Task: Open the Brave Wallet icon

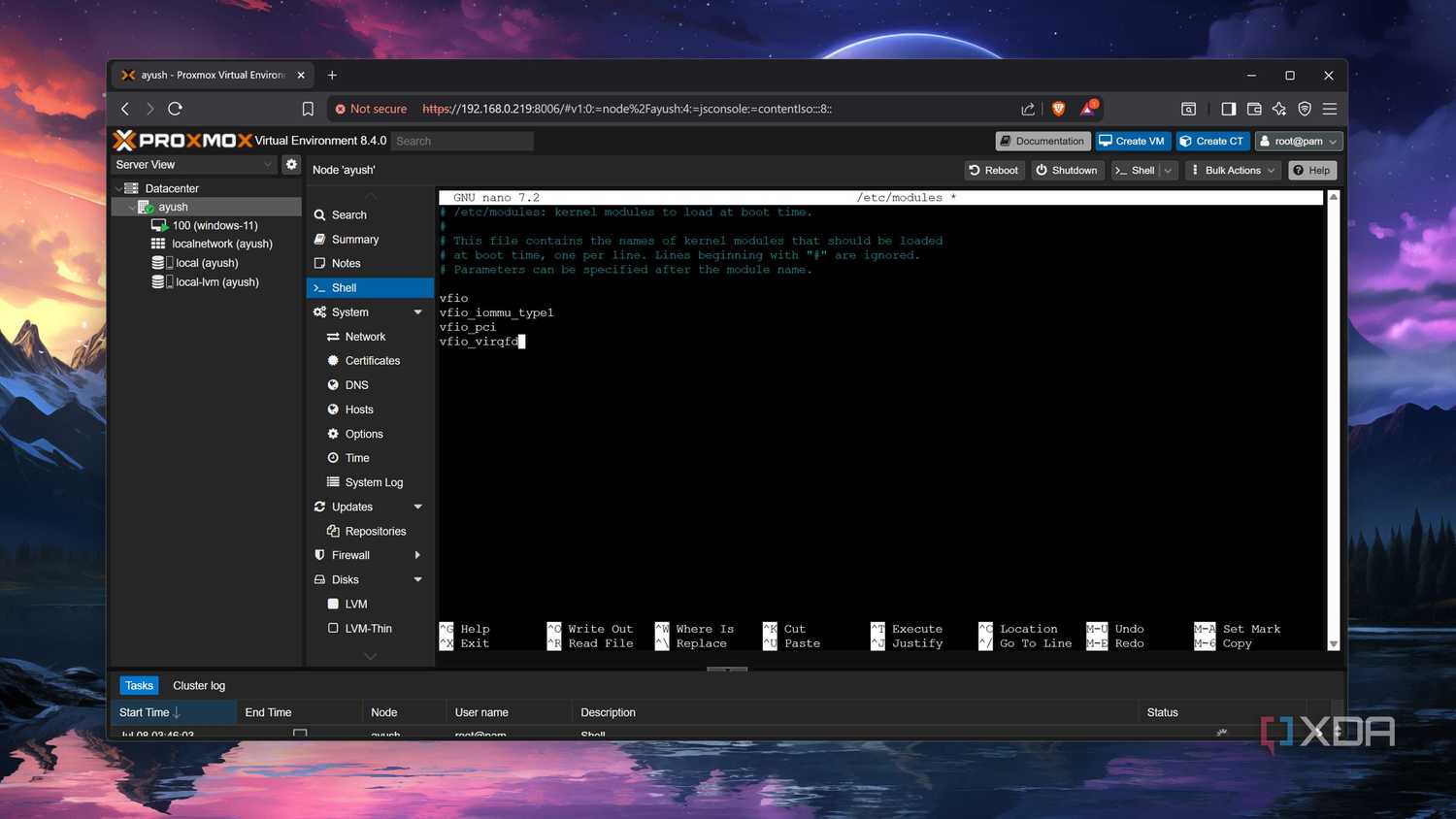Action: pyautogui.click(x=1254, y=109)
